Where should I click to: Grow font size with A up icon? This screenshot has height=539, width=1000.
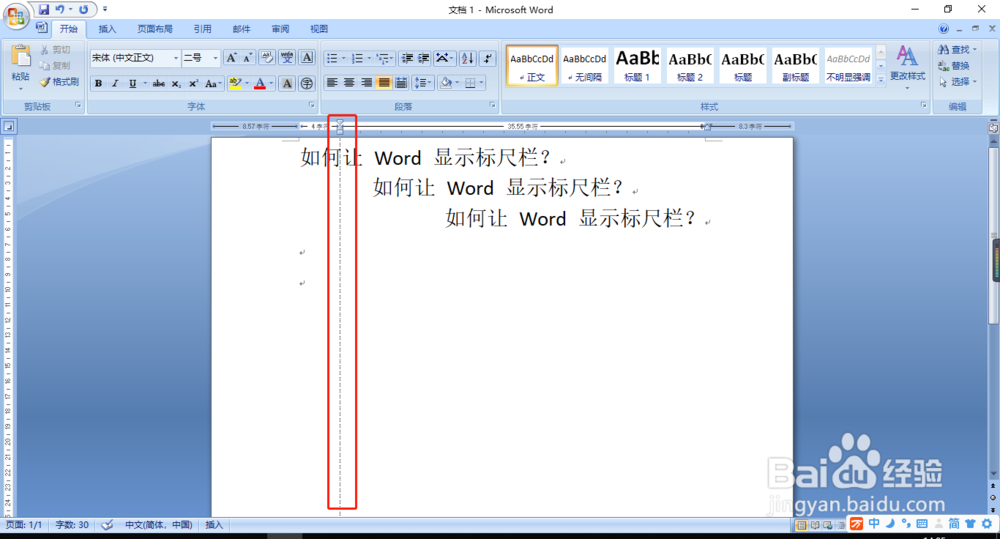tap(232, 58)
